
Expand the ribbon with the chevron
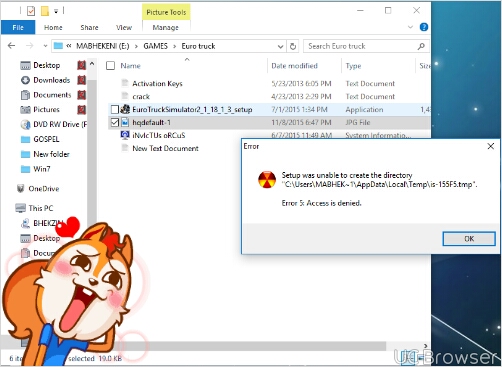[410, 27]
